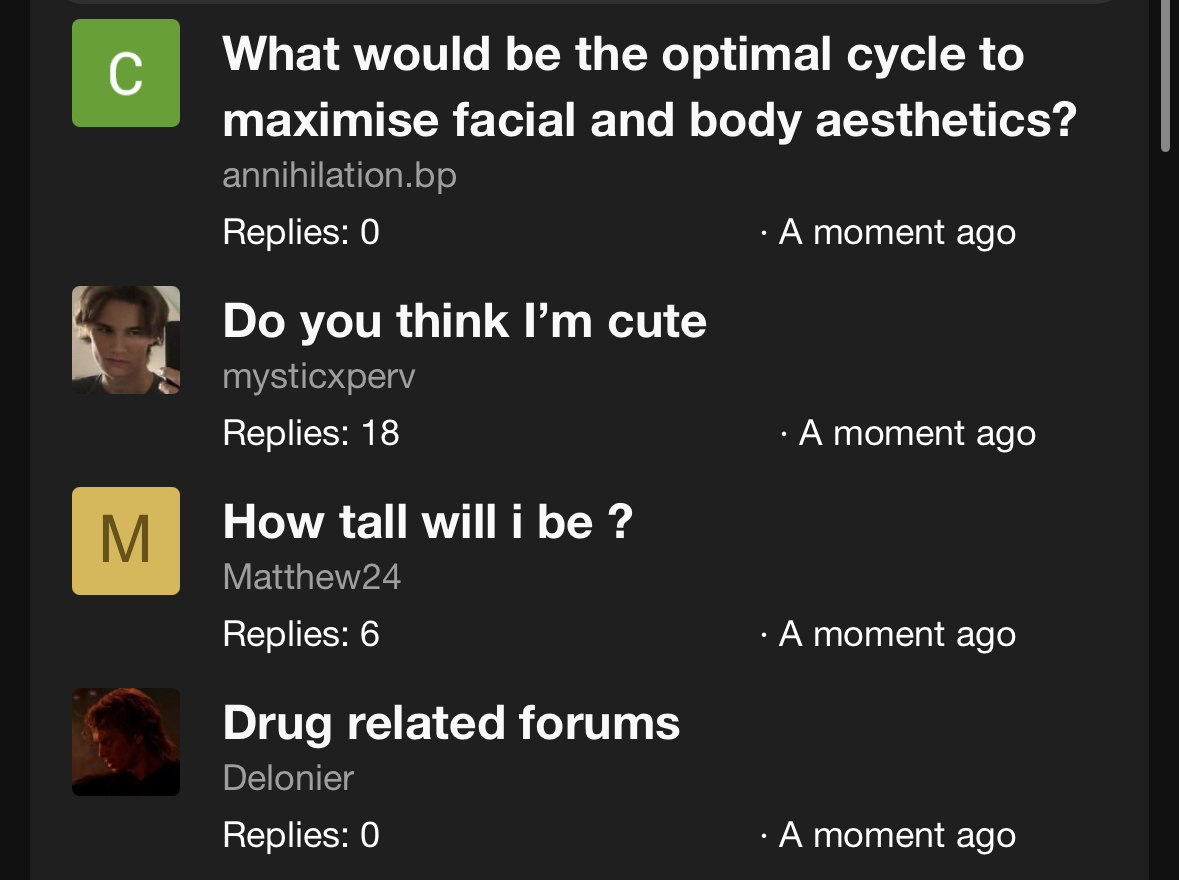1179x880 pixels.
Task: Open Delonier's avatar picture
Action: pyautogui.click(x=126, y=742)
